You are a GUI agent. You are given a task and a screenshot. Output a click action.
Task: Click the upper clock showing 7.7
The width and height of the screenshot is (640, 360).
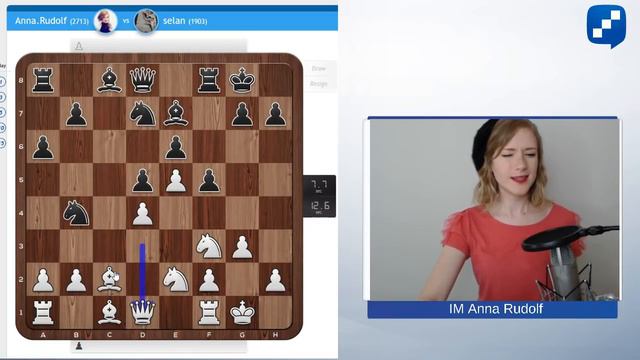319,186
